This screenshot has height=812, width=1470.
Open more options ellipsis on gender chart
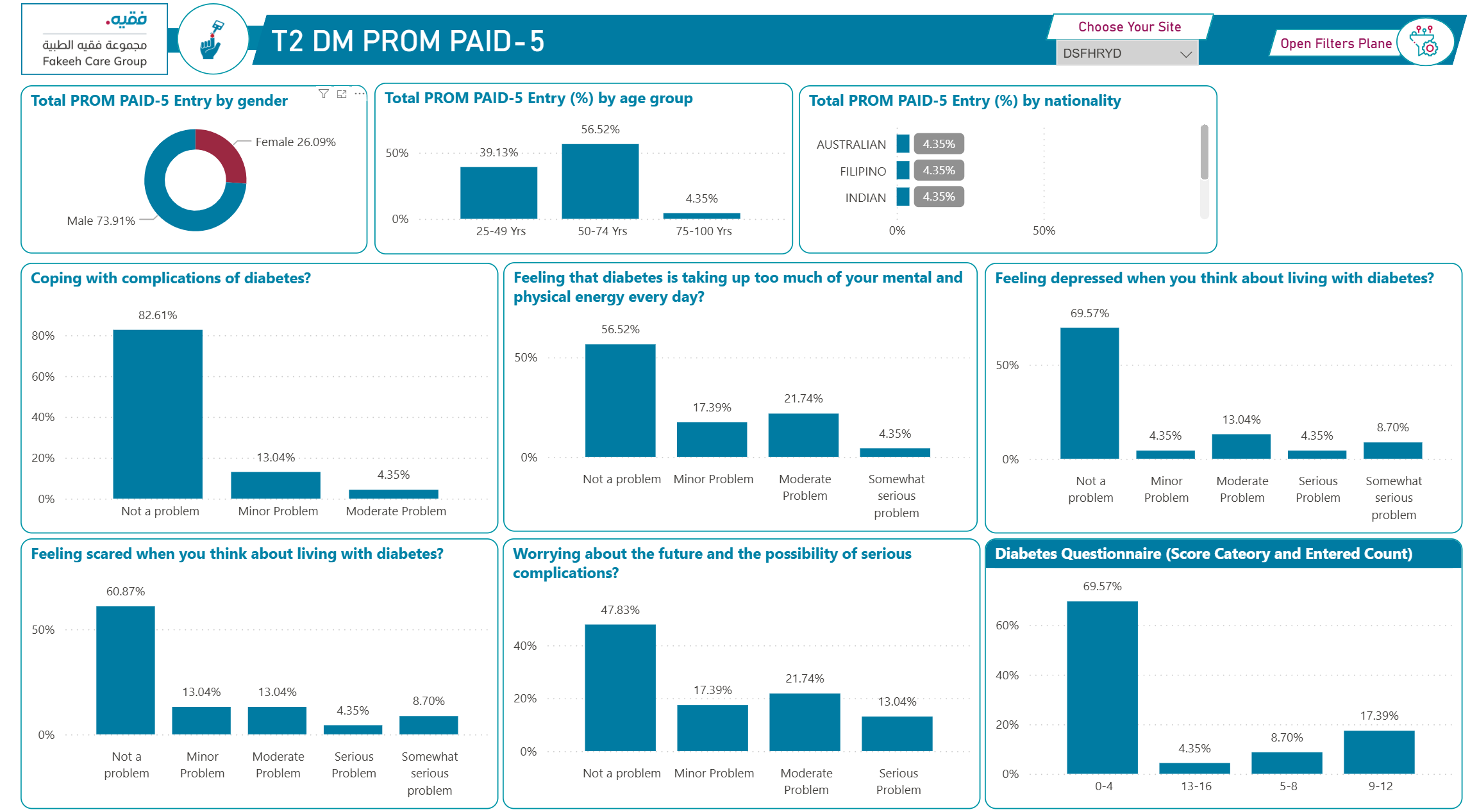pyautogui.click(x=360, y=94)
